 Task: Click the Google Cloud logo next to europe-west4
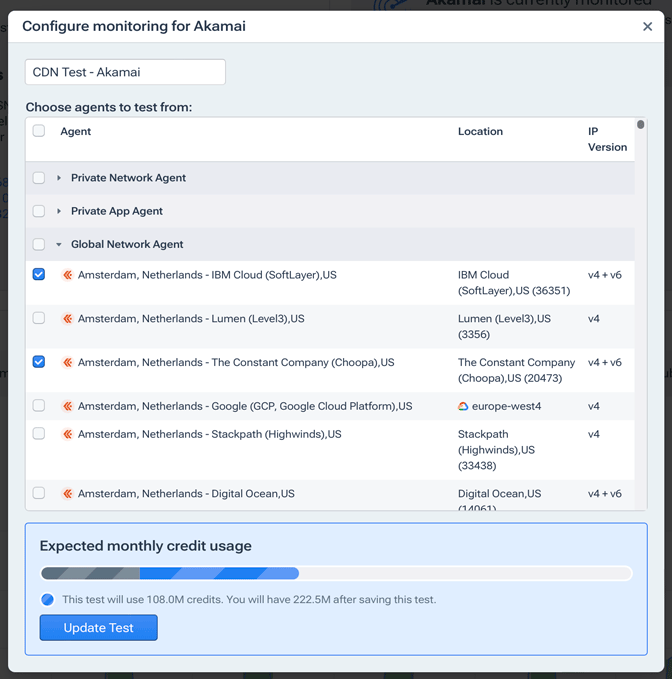(x=463, y=407)
